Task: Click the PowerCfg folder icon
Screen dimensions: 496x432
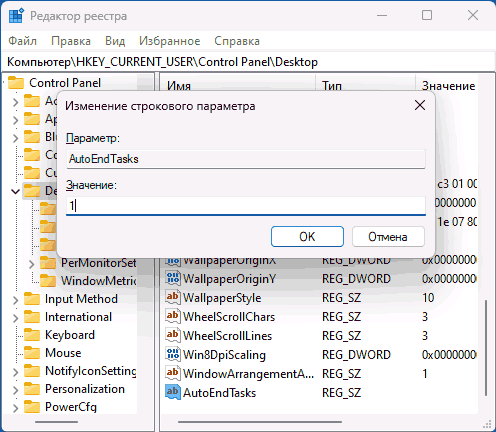Action: [32, 407]
